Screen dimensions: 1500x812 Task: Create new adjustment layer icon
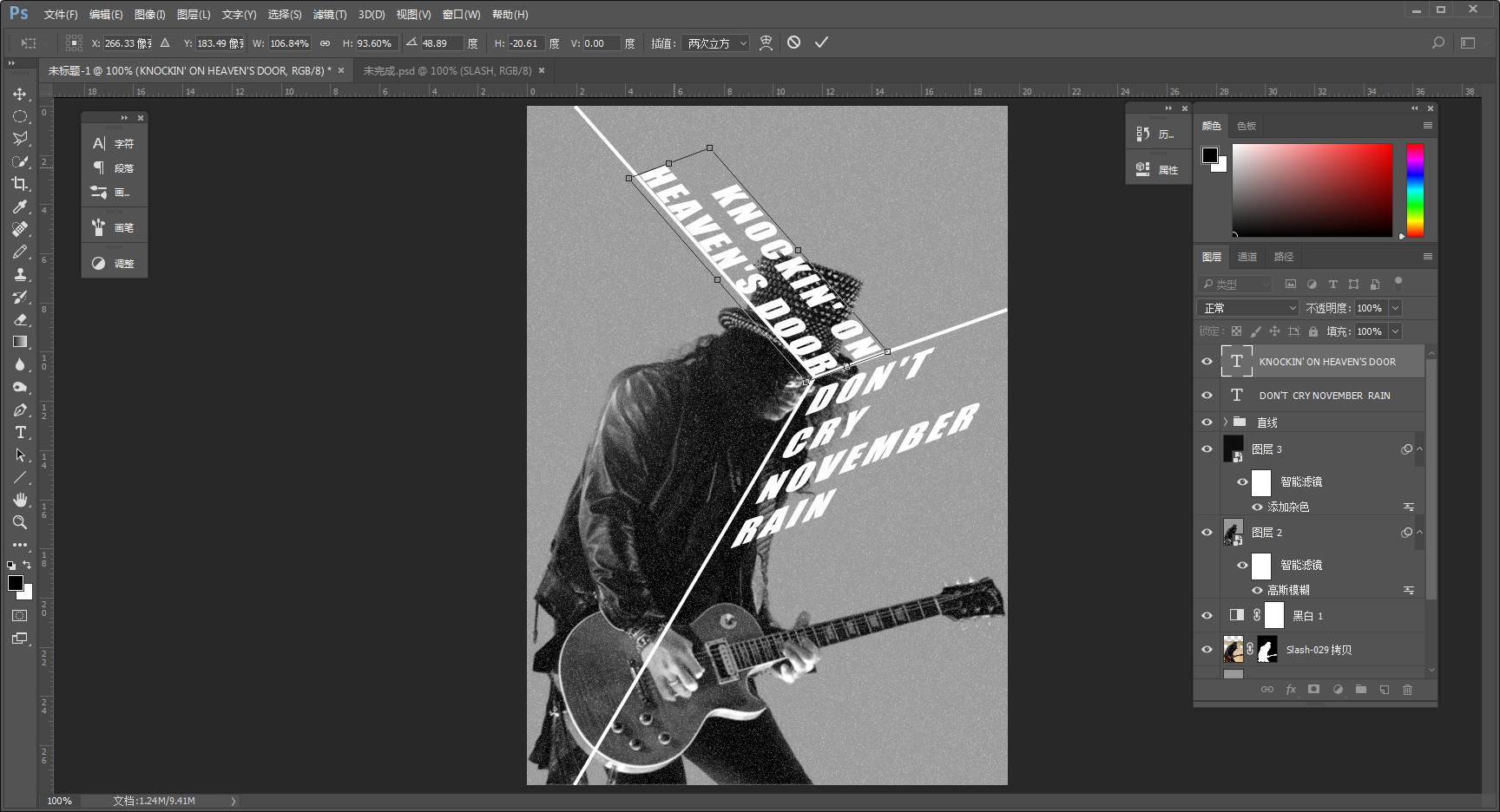pyautogui.click(x=1338, y=690)
